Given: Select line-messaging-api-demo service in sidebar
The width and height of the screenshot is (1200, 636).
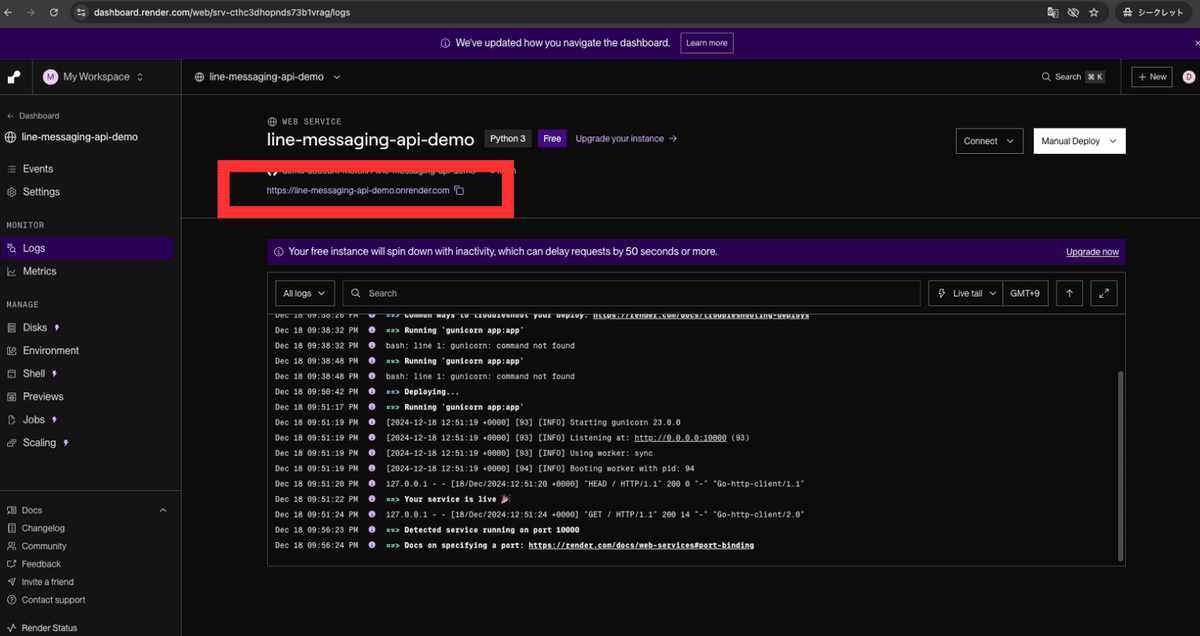Looking at the screenshot, I should (71, 137).
